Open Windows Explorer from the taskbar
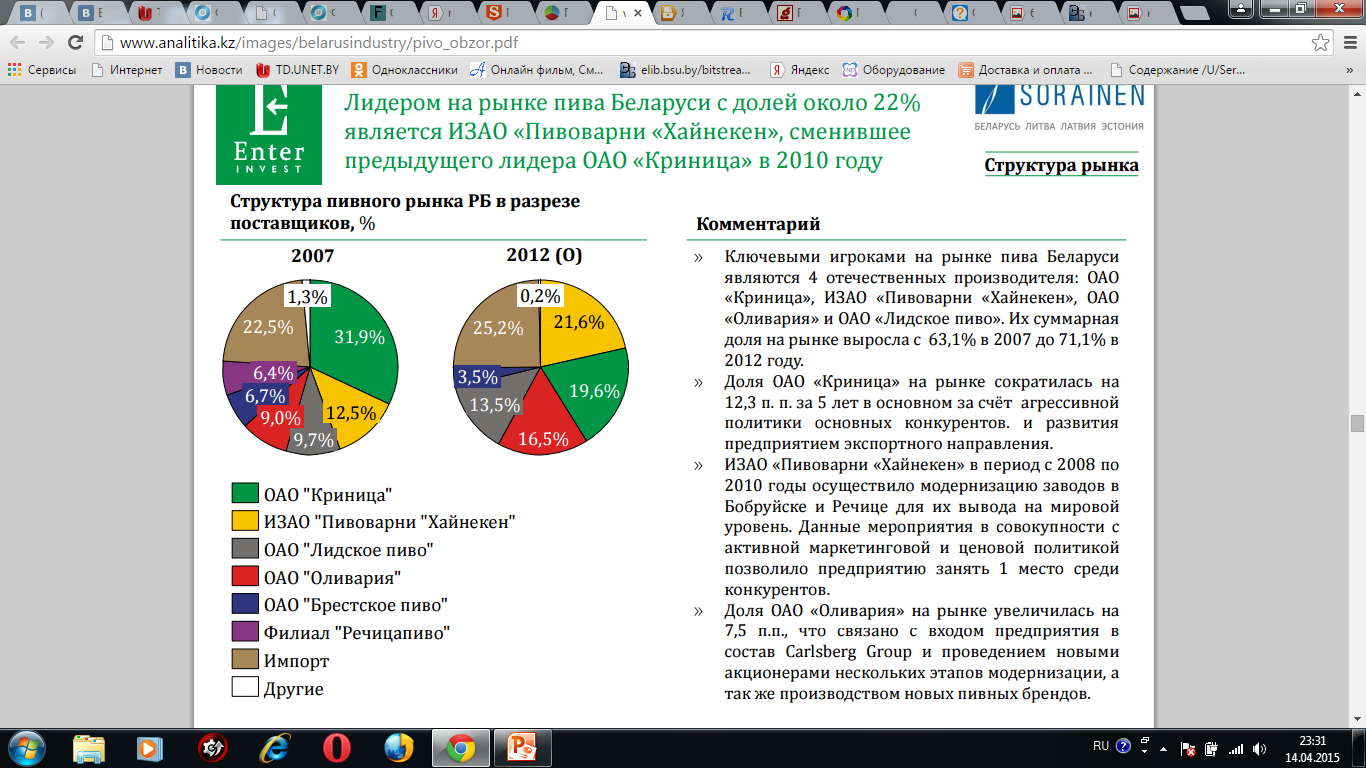This screenshot has height=768, width=1366. pyautogui.click(x=89, y=747)
